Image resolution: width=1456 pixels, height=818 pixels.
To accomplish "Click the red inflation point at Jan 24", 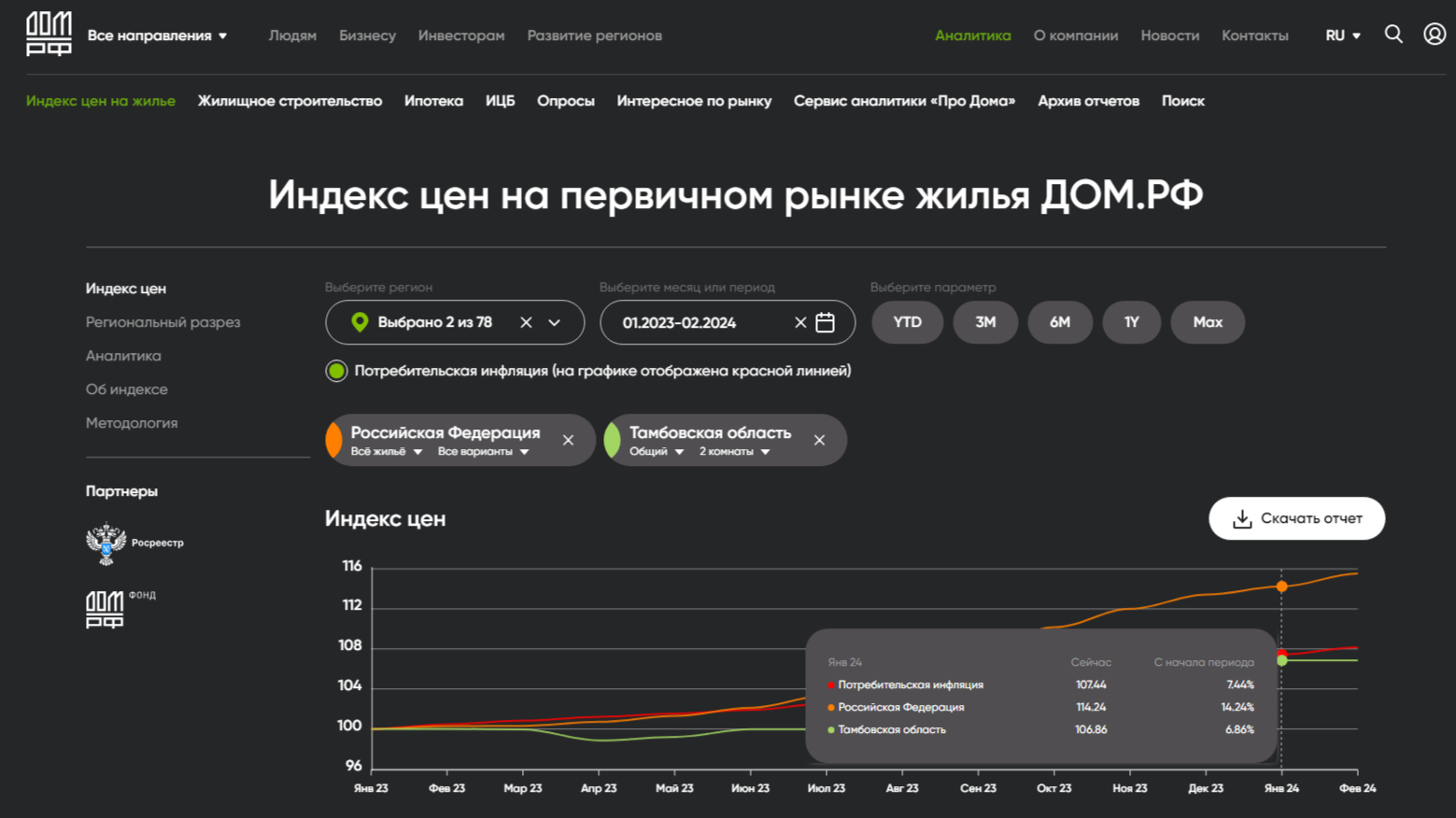I will (x=1281, y=654).
